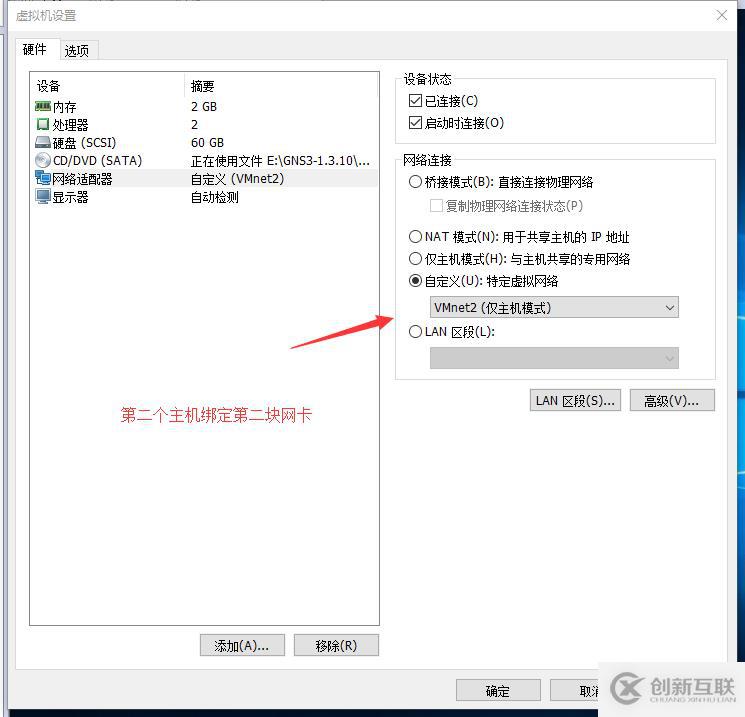Switch to the 选项 tab
Image resolution: width=745 pixels, height=717 pixels.
(x=77, y=50)
